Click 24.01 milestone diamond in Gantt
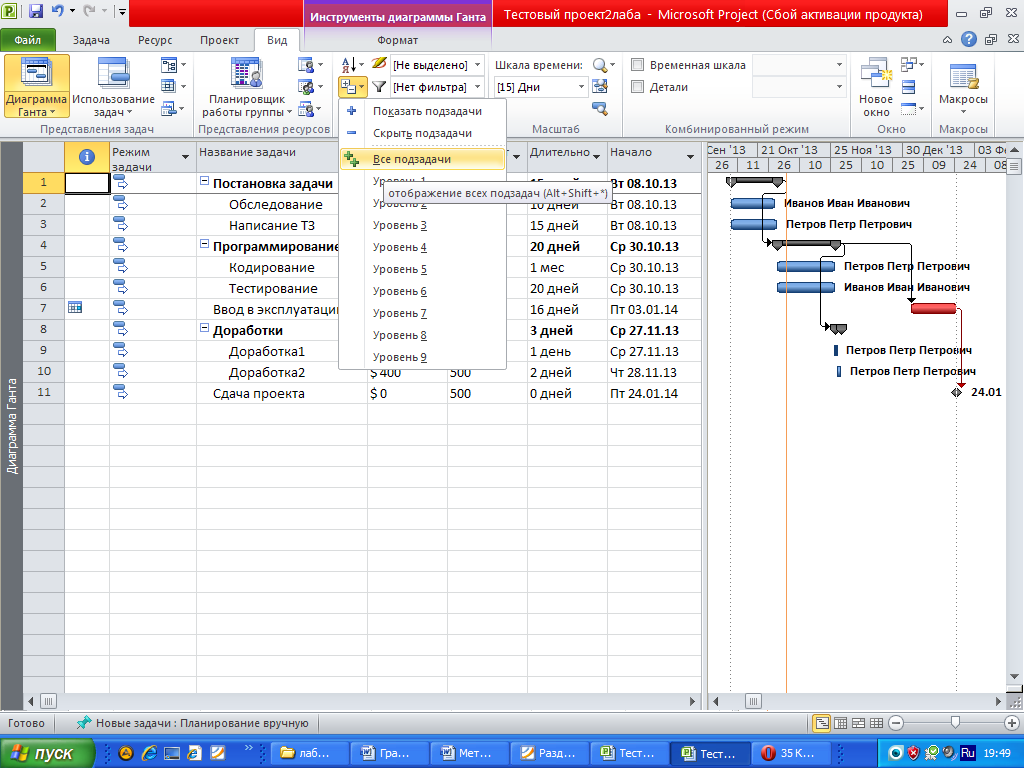Screen dimensions: 1024x768 (957, 392)
